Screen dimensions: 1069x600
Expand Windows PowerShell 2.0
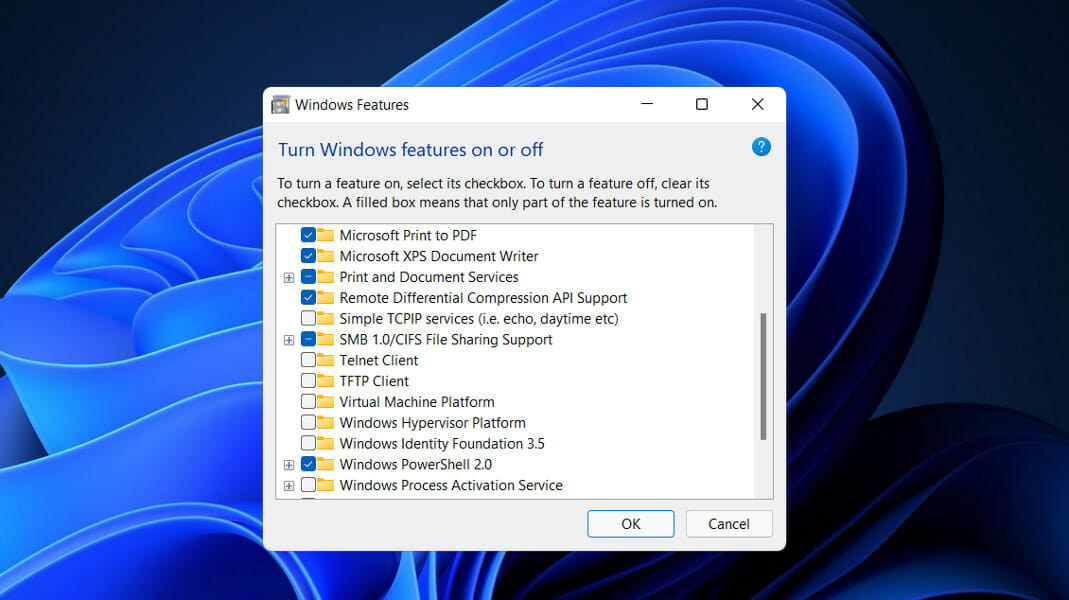pyautogui.click(x=289, y=464)
